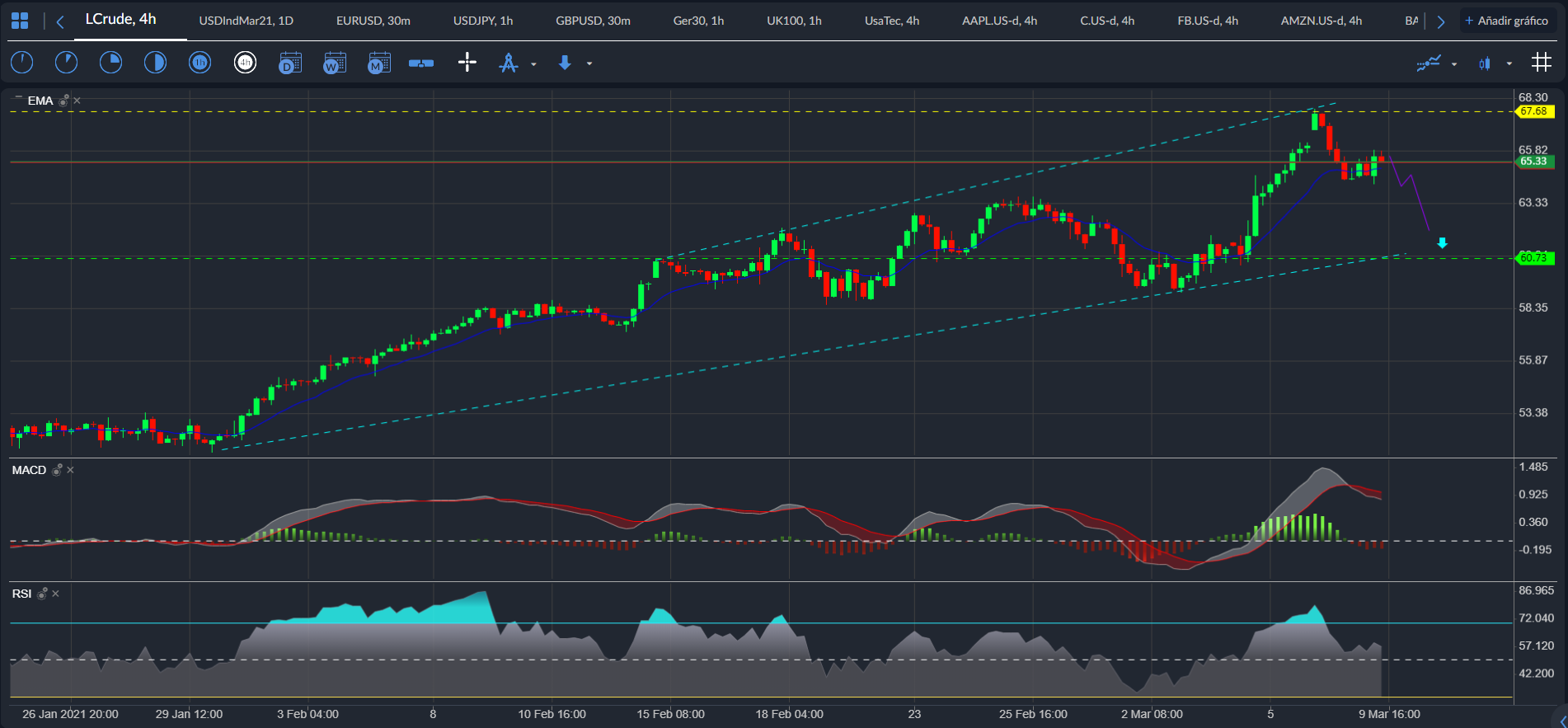
Task: Remove the RSI indicator with its X
Action: click(x=55, y=594)
